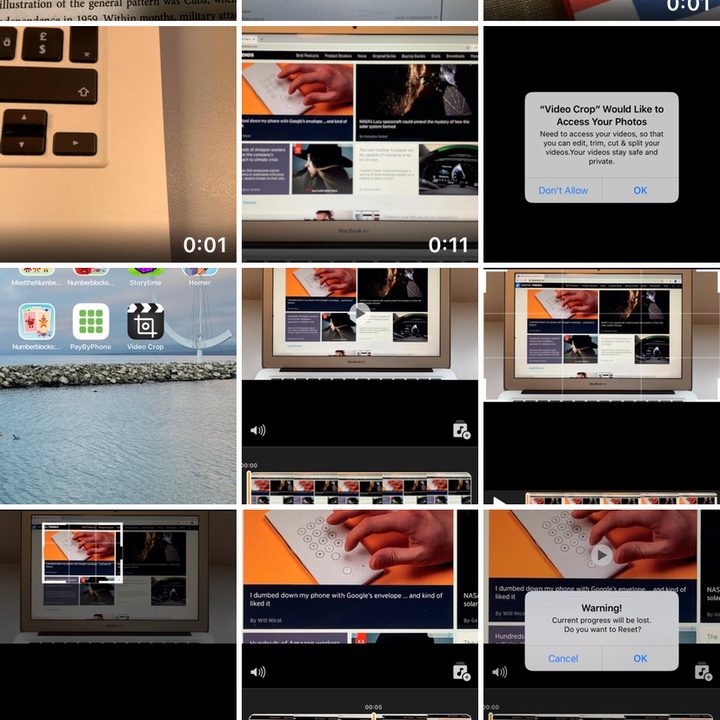Click the filmstrip timeline in middle editor
The image size is (720, 720).
point(360,489)
